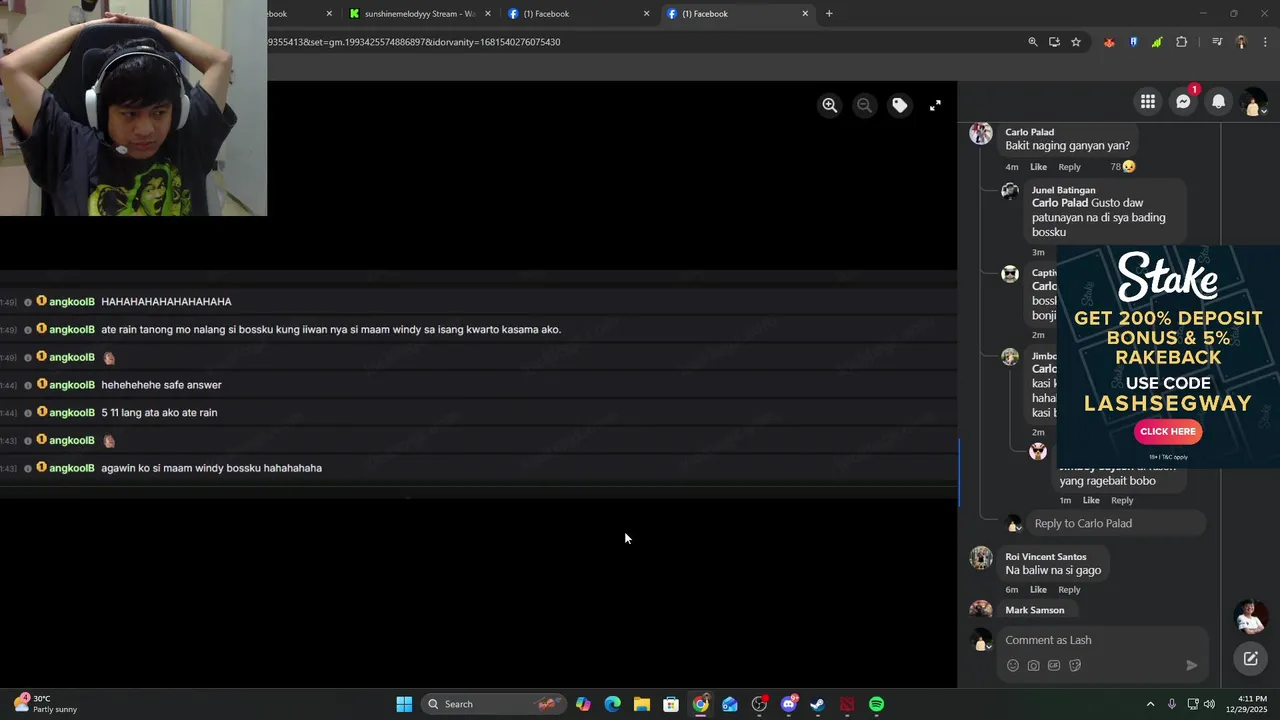Like Carlo Palad's comment
This screenshot has height=720, width=1280.
pyautogui.click(x=1038, y=167)
